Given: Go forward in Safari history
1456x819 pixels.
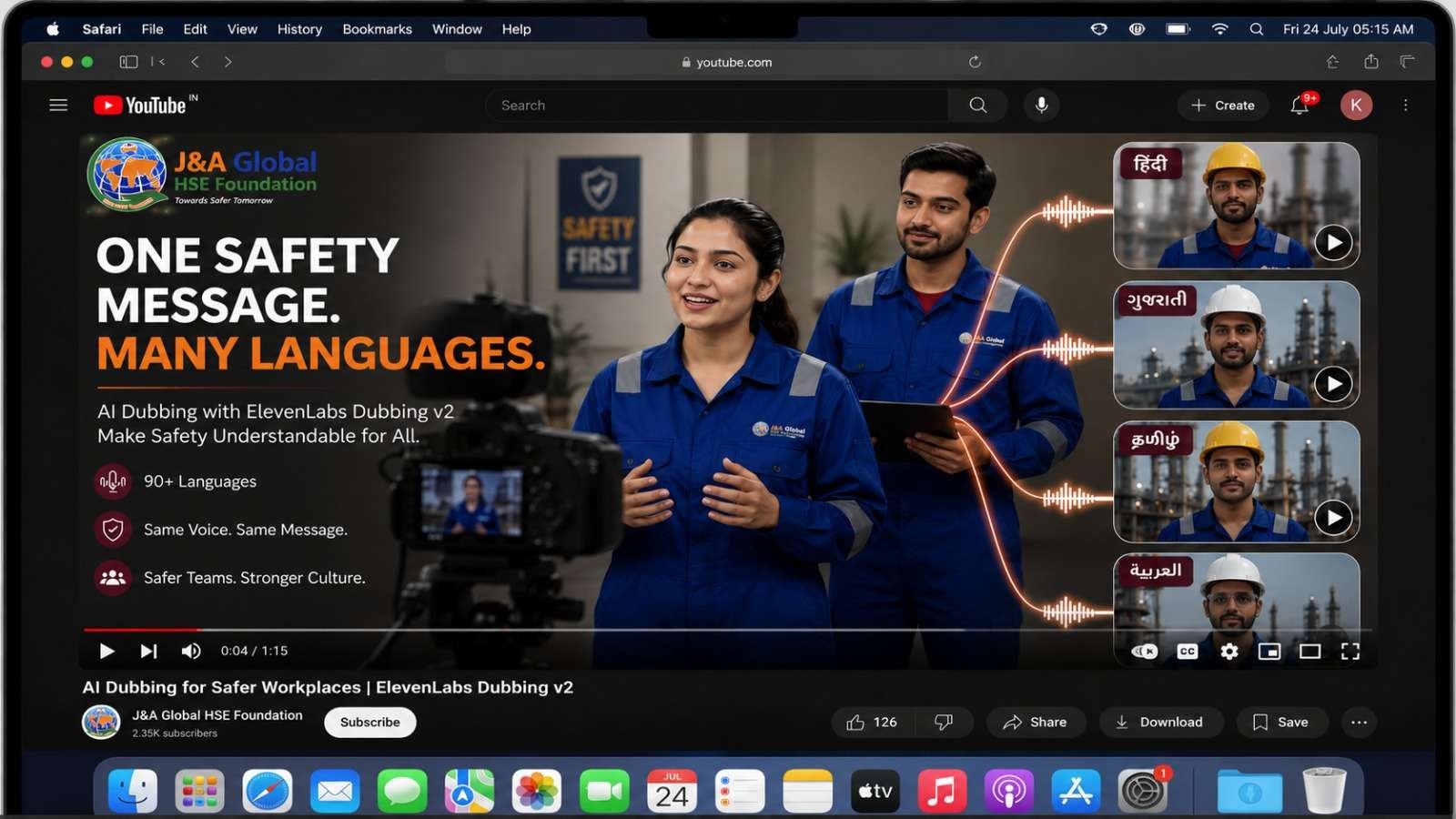Looking at the screenshot, I should [227, 62].
